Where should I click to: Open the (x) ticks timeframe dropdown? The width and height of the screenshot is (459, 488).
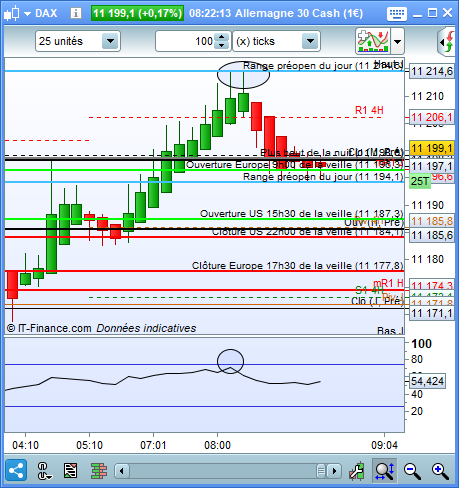coord(276,41)
